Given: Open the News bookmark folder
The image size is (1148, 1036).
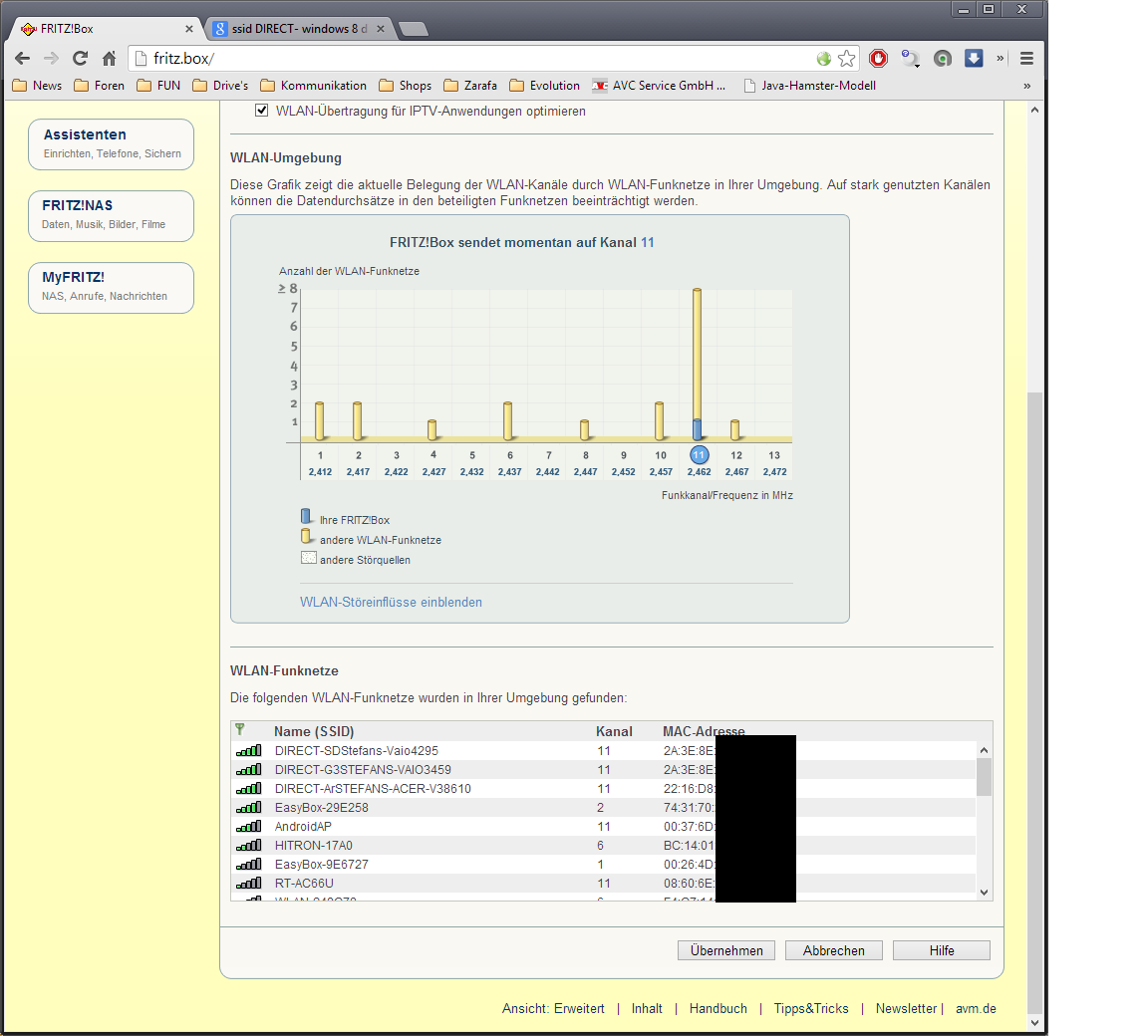Looking at the screenshot, I should point(37,86).
